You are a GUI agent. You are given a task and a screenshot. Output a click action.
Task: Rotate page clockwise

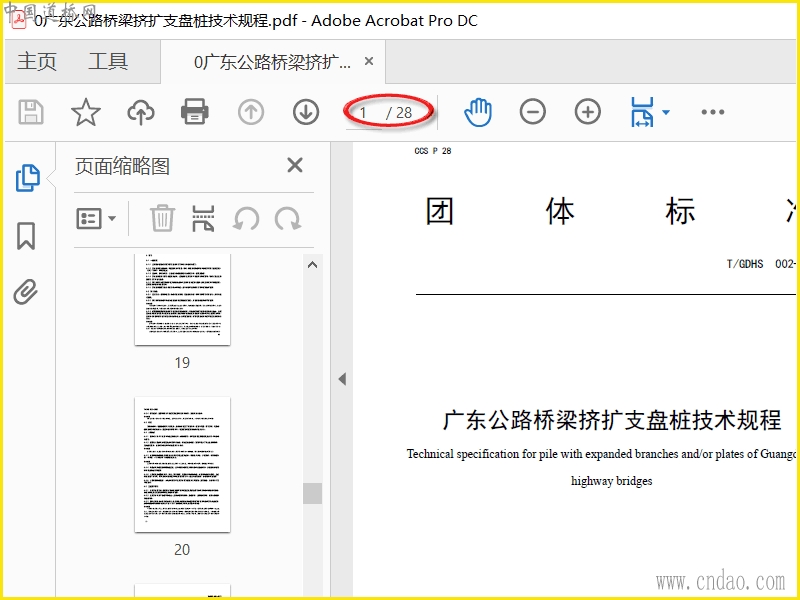pos(288,219)
